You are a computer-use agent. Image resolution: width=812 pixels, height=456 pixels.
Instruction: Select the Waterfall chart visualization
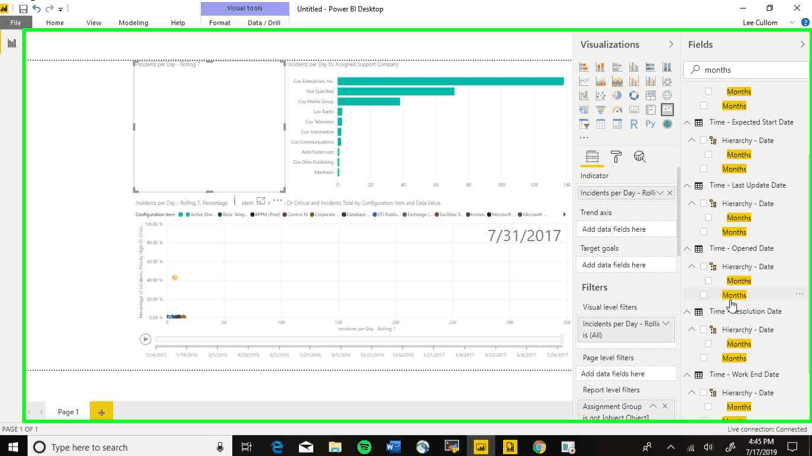[584, 95]
